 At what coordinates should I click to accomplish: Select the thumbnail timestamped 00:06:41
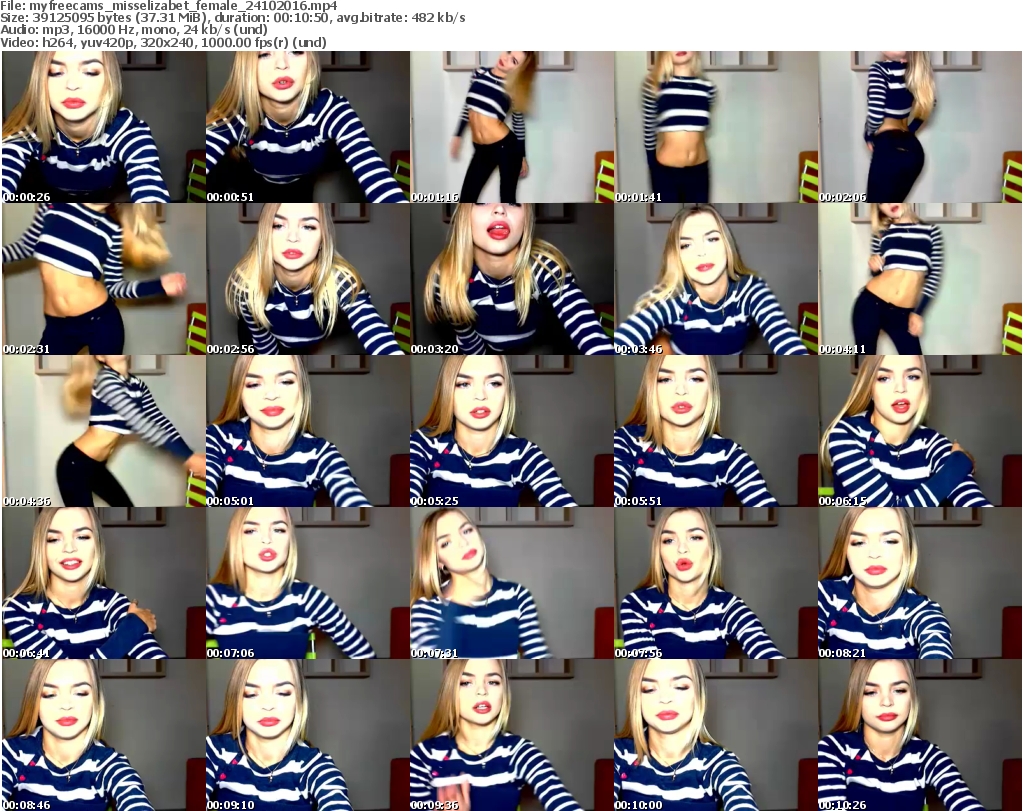pos(102,583)
